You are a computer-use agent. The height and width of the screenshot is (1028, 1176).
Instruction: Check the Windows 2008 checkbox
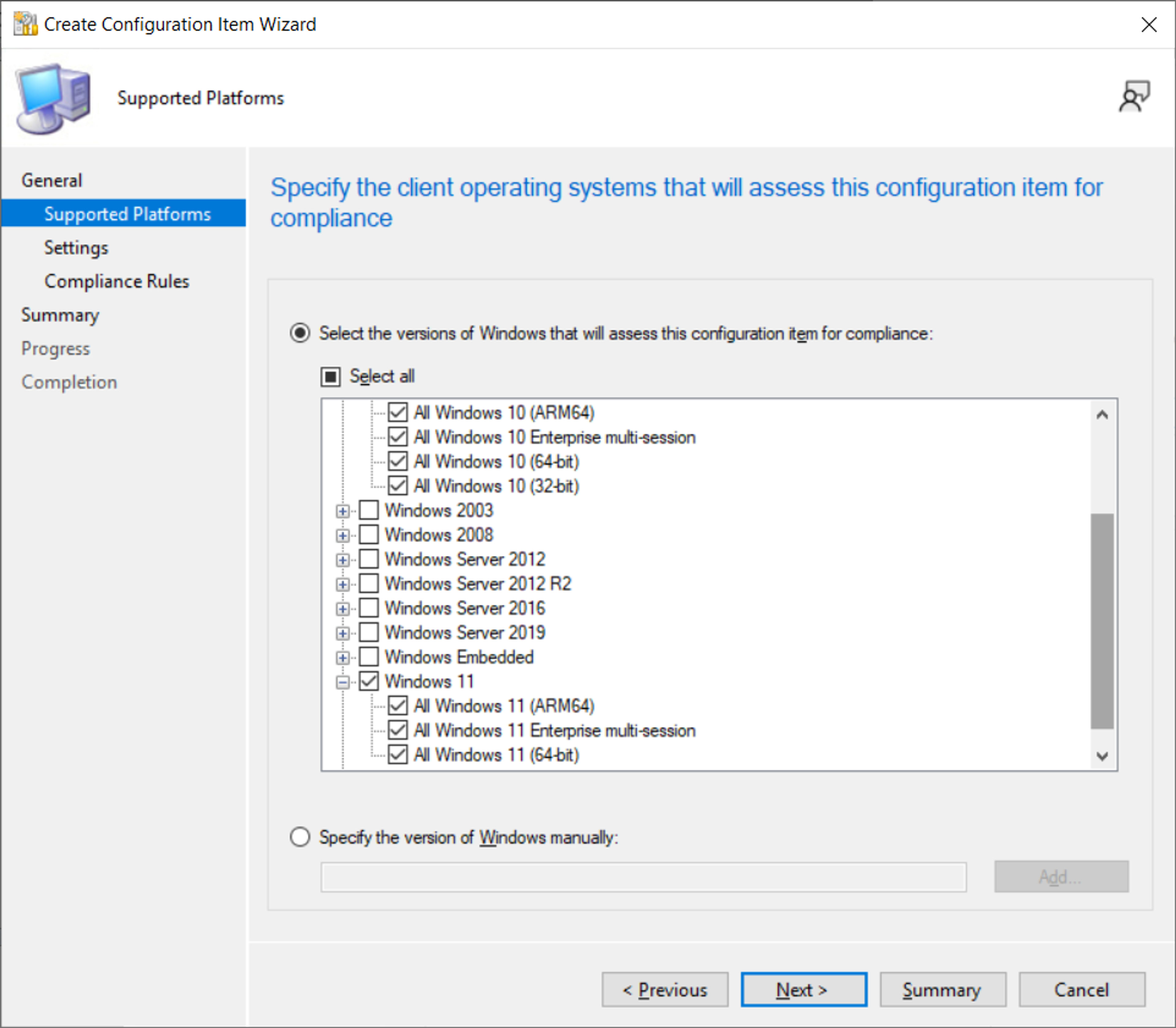[x=369, y=534]
